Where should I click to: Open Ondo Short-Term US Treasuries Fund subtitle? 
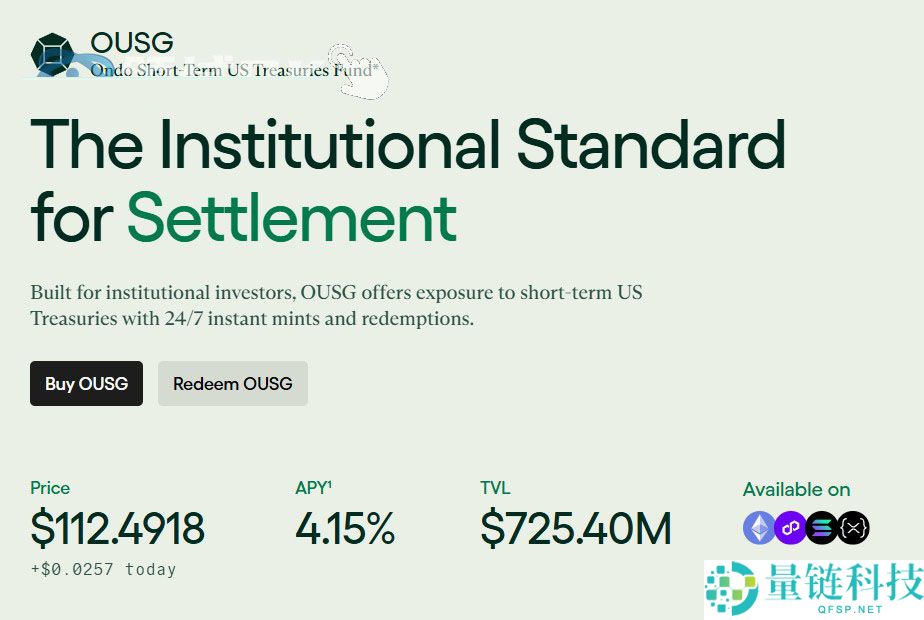(234, 70)
